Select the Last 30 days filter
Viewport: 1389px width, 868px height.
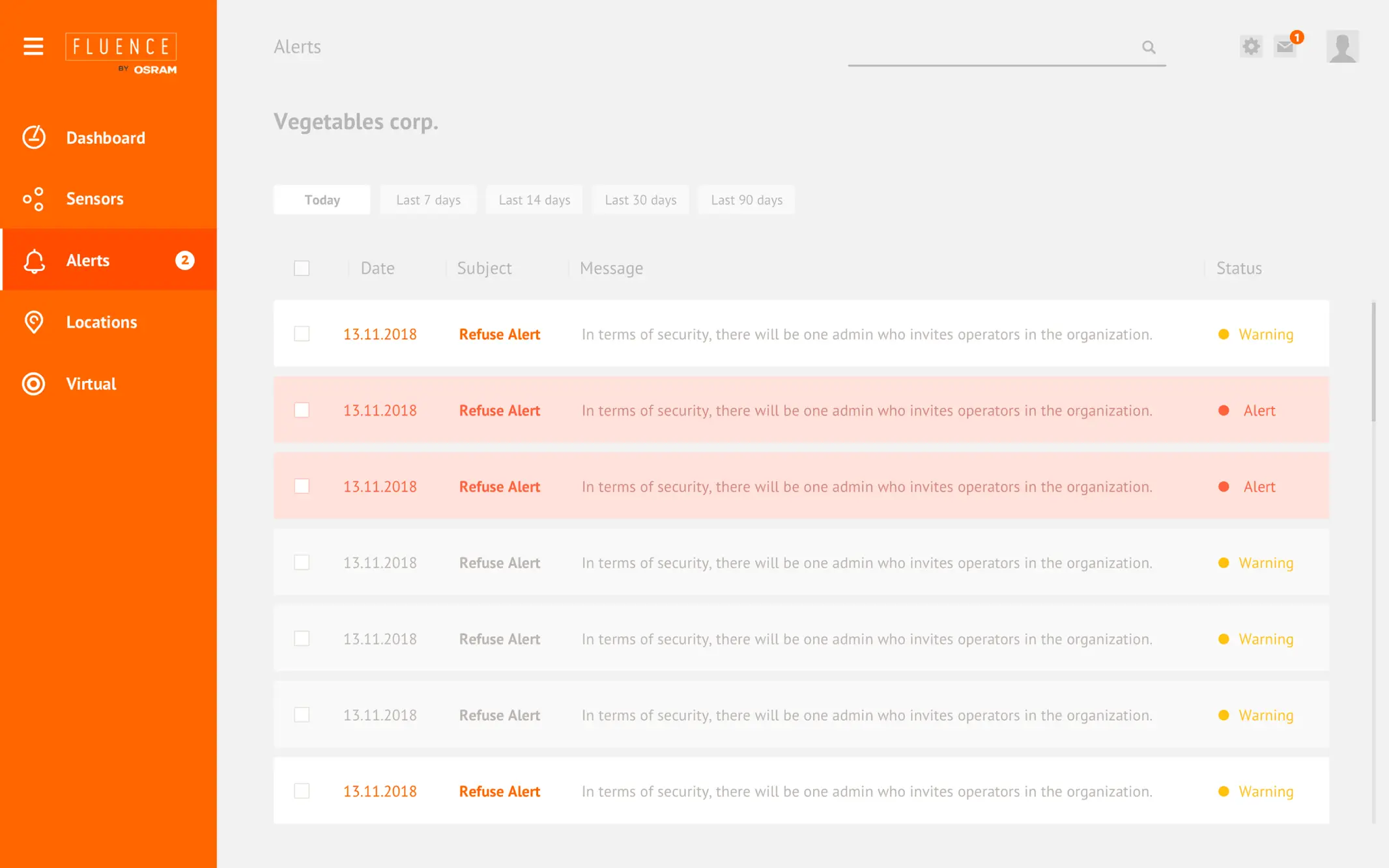(x=640, y=200)
